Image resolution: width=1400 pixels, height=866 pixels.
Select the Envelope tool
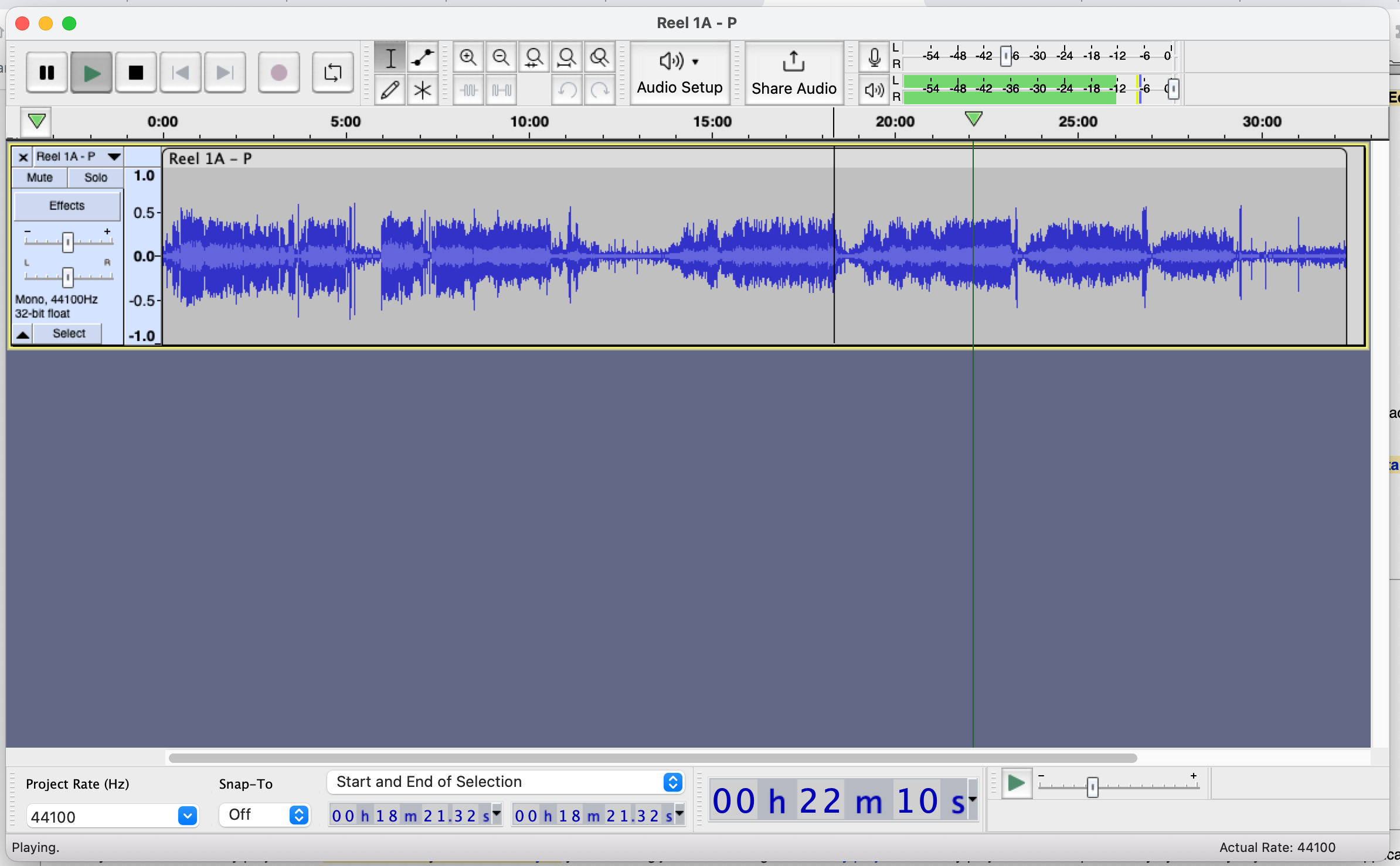coord(422,57)
